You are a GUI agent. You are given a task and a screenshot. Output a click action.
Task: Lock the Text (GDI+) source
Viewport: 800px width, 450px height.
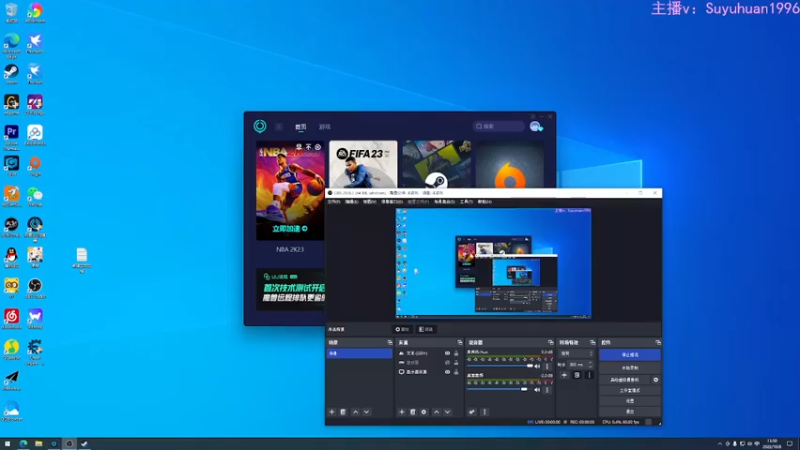click(x=456, y=353)
